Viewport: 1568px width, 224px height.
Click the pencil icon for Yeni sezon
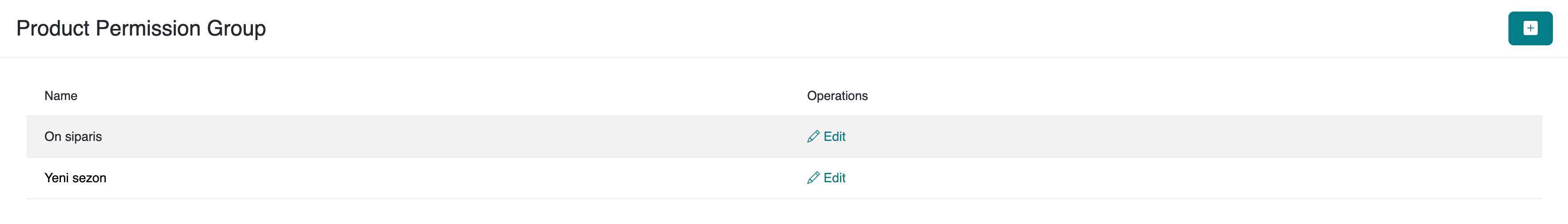coord(812,178)
